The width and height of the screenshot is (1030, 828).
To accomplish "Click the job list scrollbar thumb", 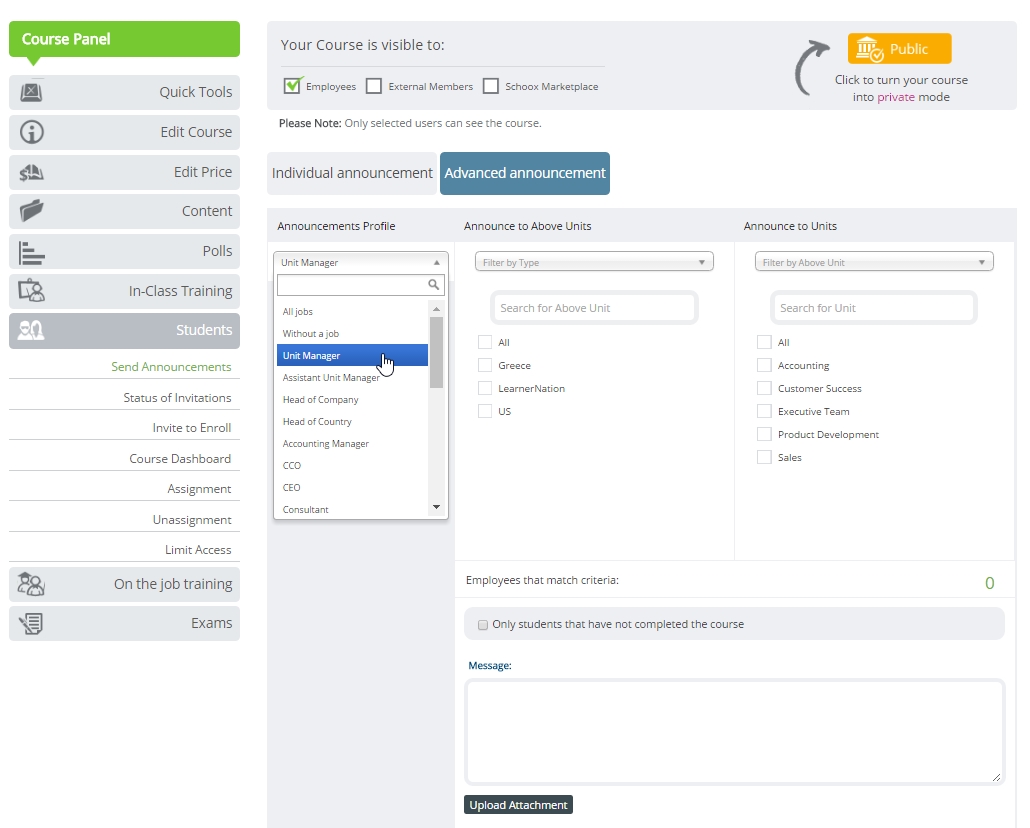I will point(436,352).
